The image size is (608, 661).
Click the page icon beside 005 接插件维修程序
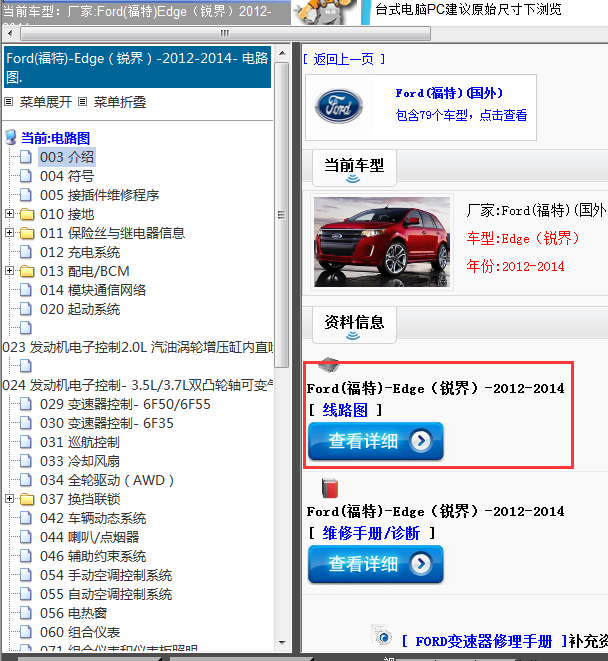point(26,195)
